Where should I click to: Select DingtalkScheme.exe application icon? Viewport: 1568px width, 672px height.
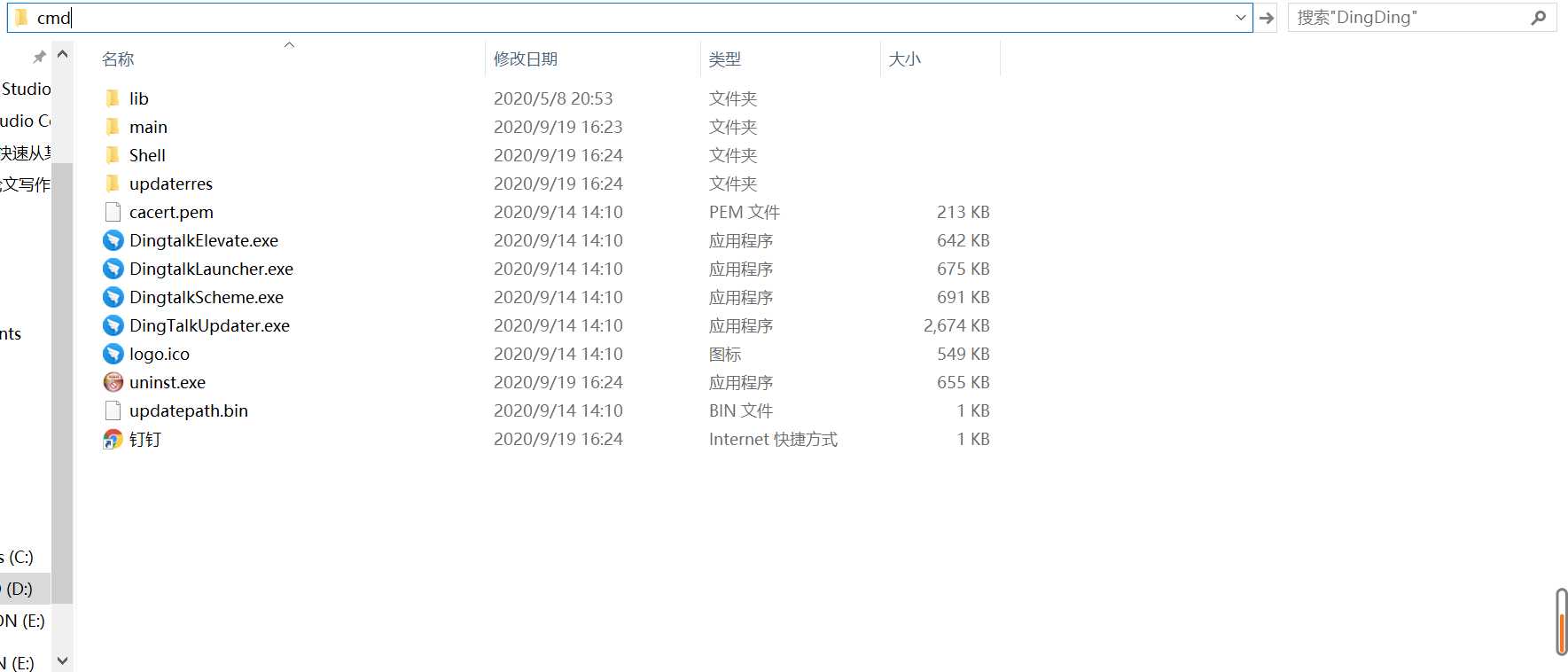coord(113,297)
